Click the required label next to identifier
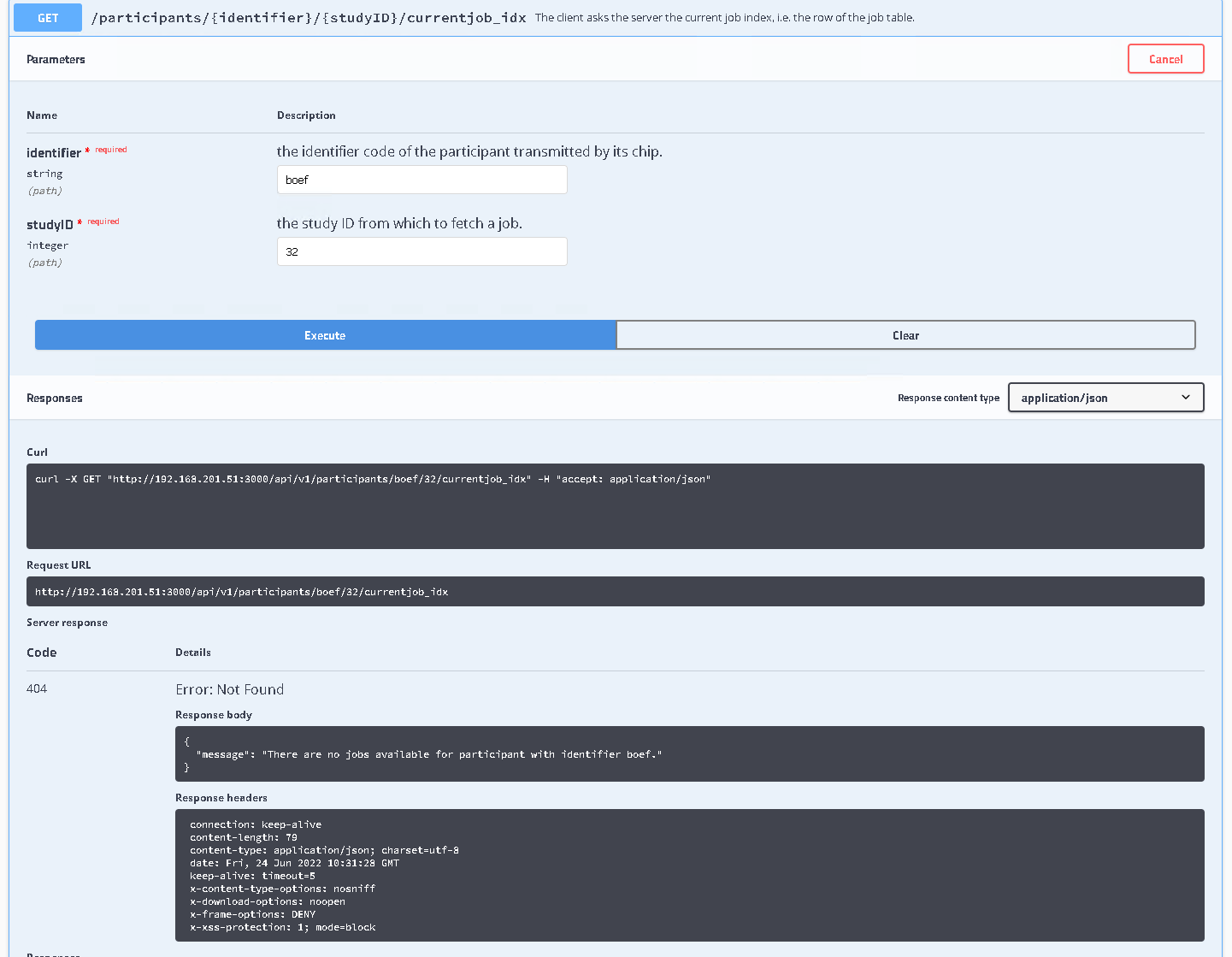This screenshot has height=957, width=1232. tap(109, 149)
